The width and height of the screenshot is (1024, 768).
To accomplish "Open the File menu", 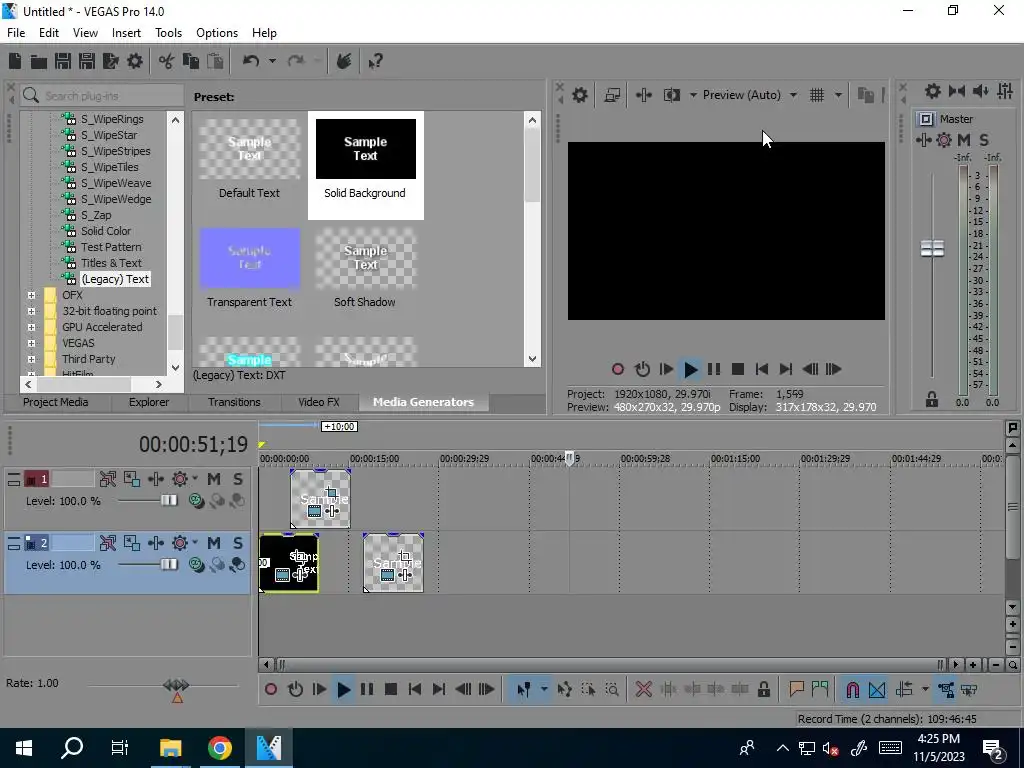I will pos(16,33).
